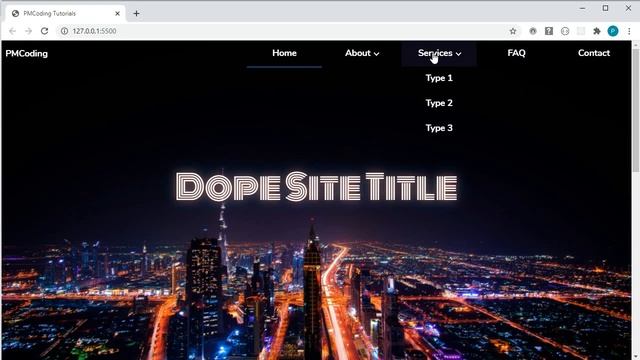Click the question mark extension icon
The image size is (640, 360).
click(549, 31)
